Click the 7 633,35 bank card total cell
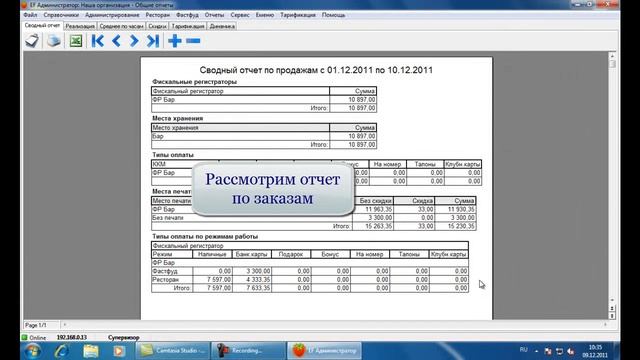This screenshot has height=360, width=640. [x=252, y=288]
